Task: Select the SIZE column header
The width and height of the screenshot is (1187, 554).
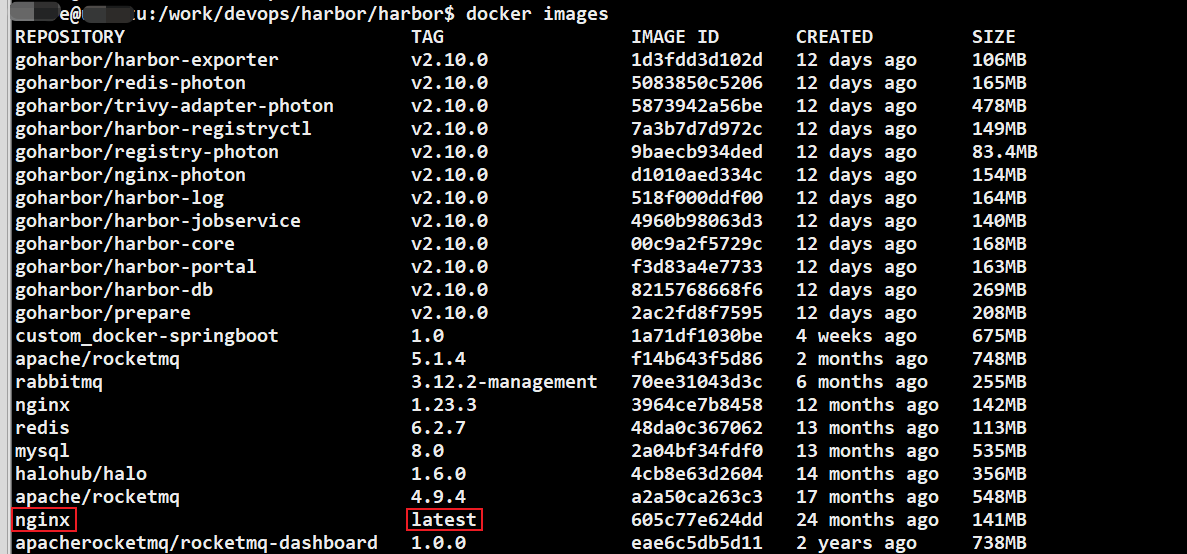Action: click(x=994, y=37)
